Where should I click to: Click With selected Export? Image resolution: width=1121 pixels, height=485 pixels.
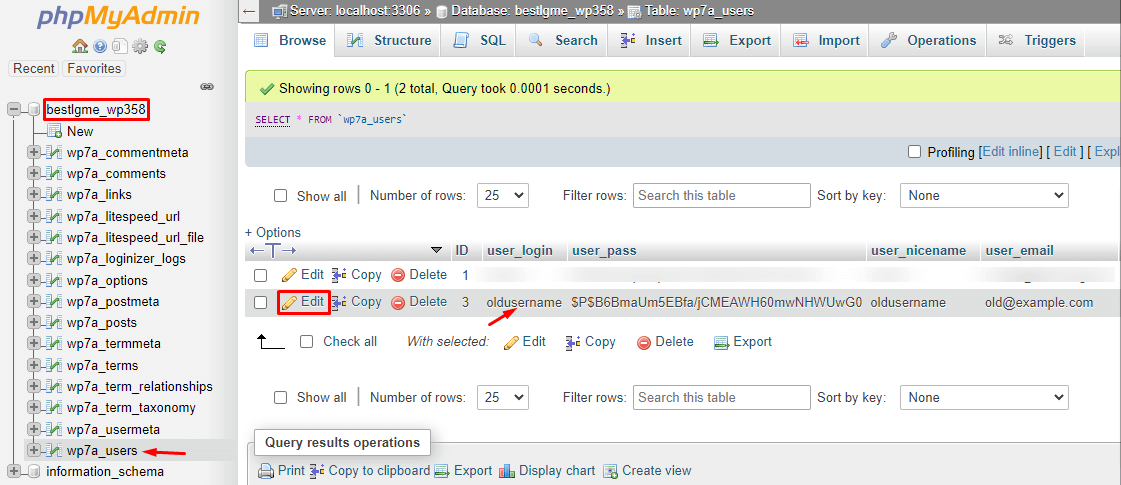(743, 342)
